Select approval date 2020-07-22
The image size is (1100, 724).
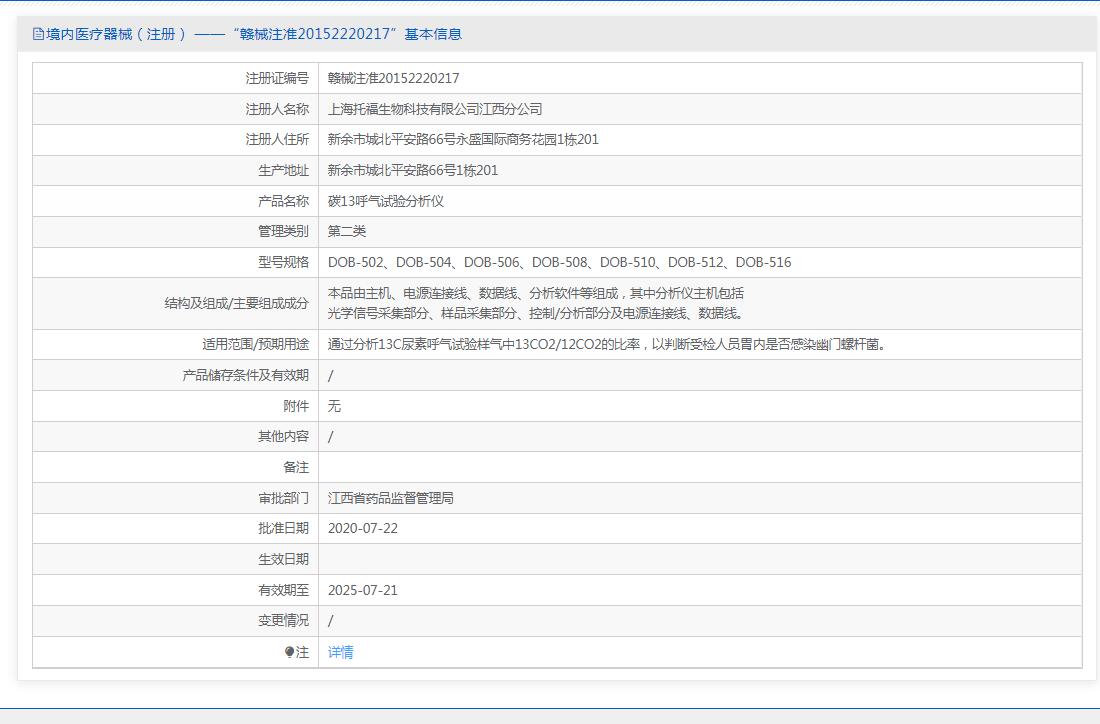[x=363, y=528]
